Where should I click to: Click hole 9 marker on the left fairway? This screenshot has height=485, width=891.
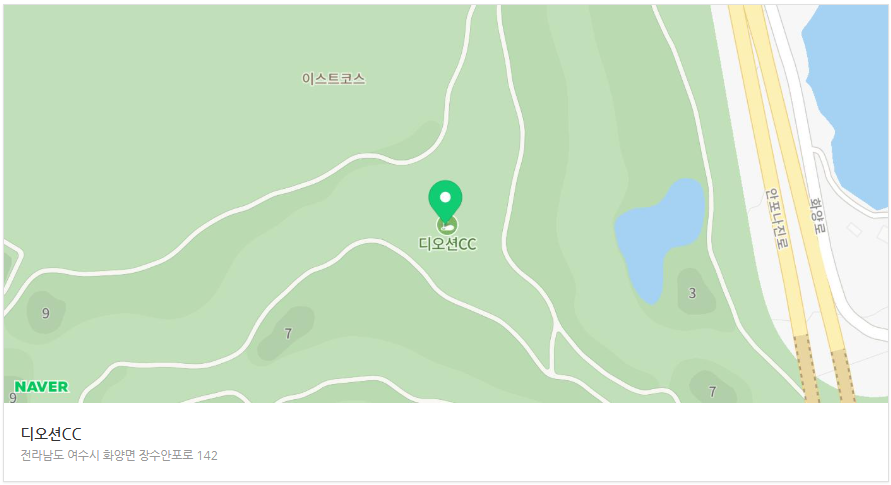click(x=46, y=313)
